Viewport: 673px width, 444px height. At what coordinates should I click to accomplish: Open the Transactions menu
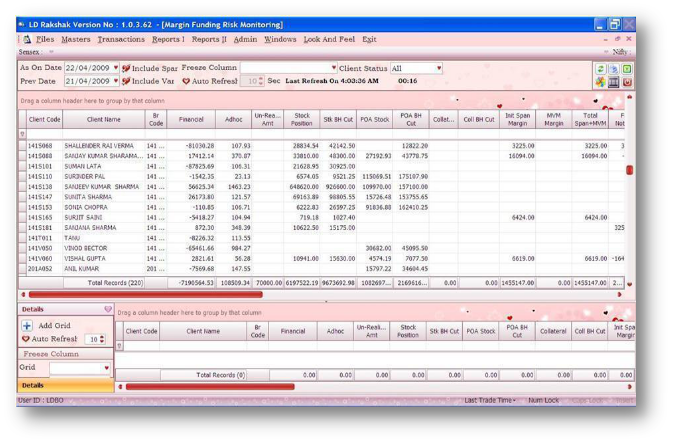tap(120, 39)
